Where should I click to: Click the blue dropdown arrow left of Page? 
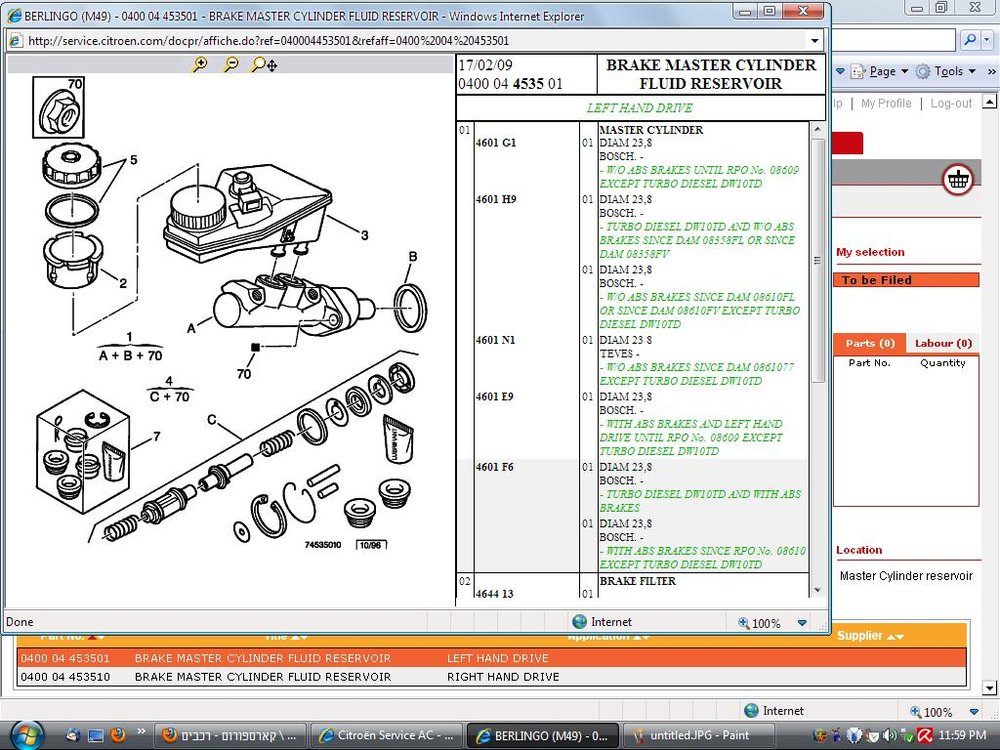tap(840, 71)
